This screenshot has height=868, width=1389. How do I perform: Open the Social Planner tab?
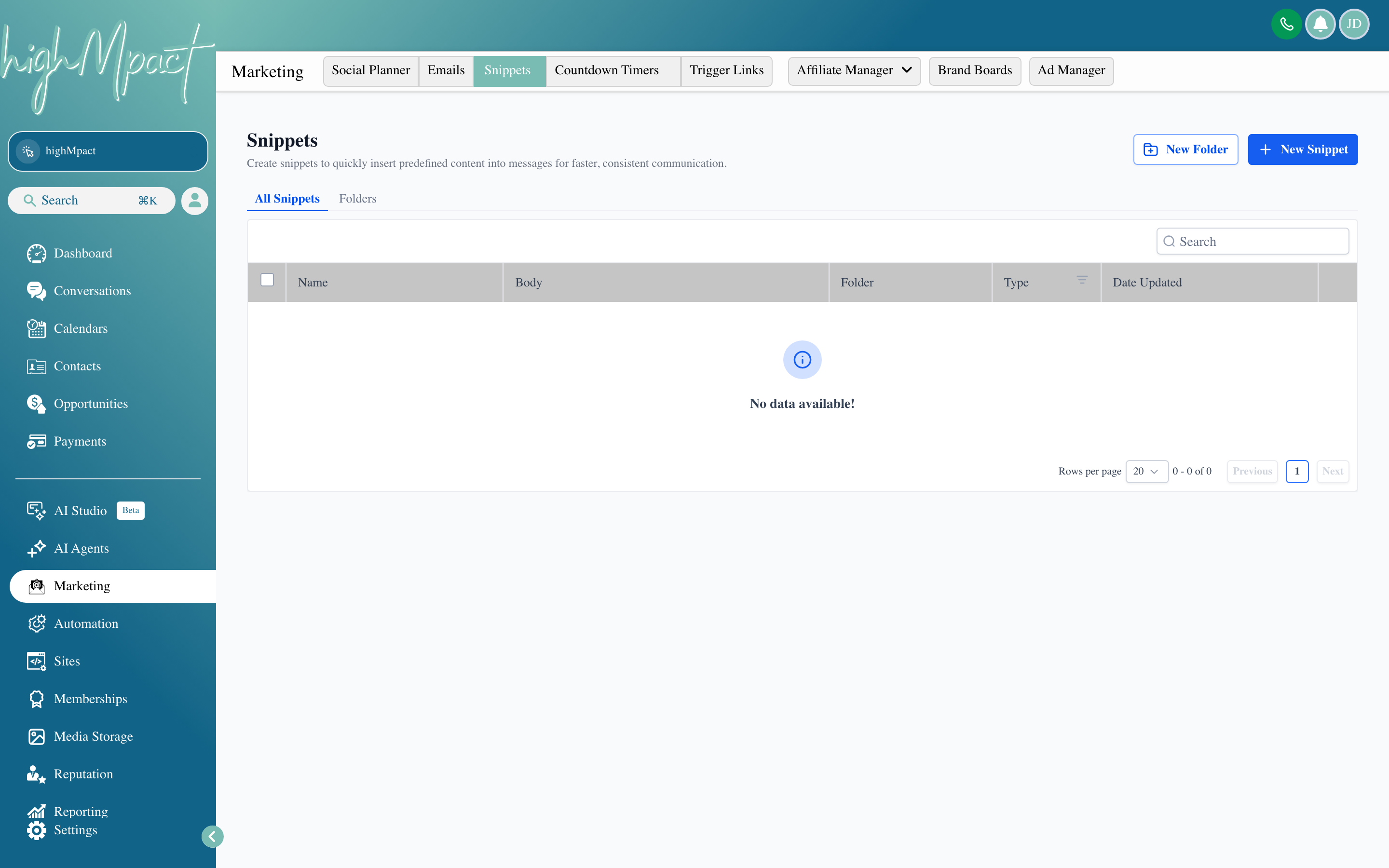370,70
